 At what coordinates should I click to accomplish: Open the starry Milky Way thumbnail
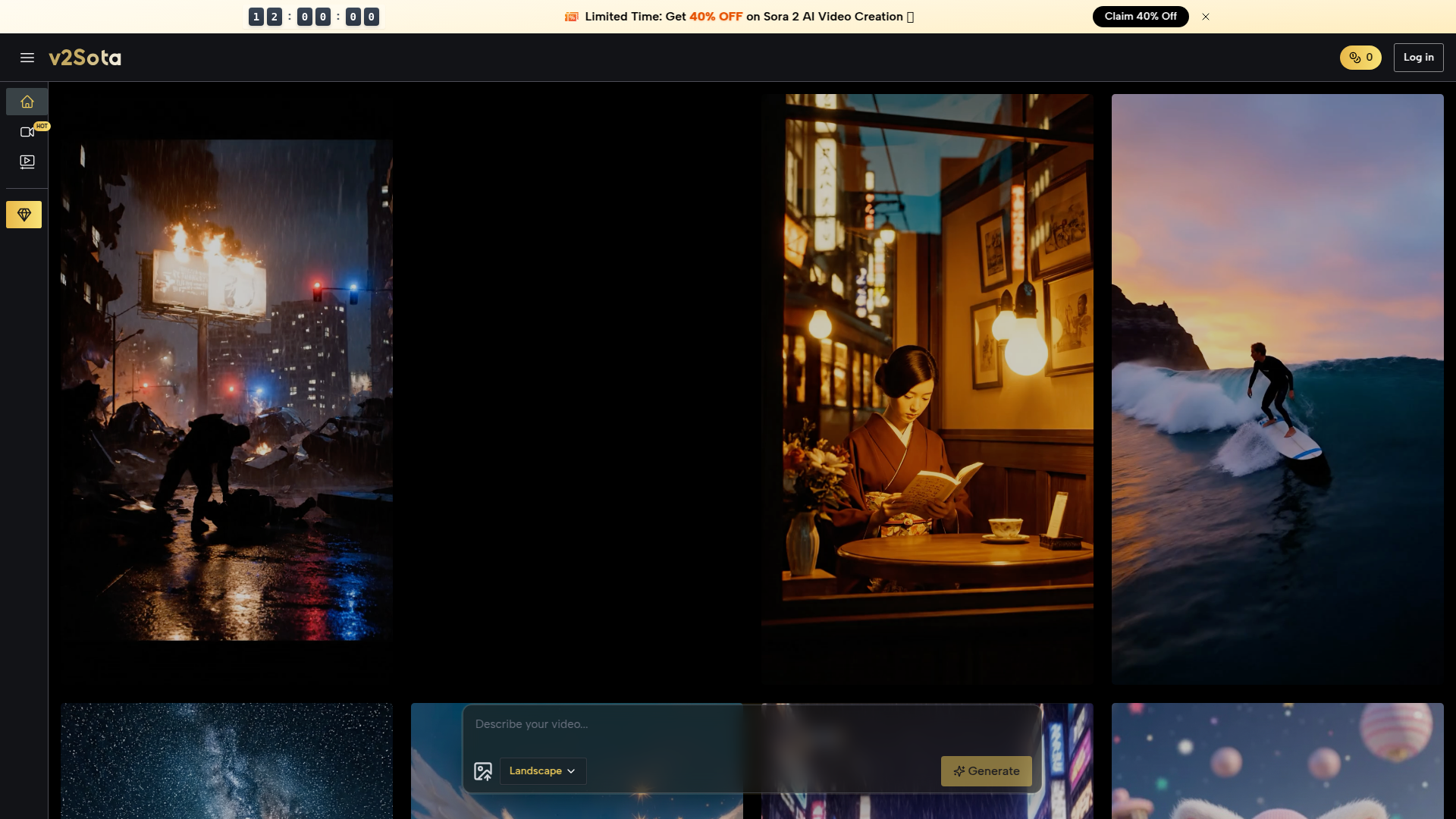(227, 761)
